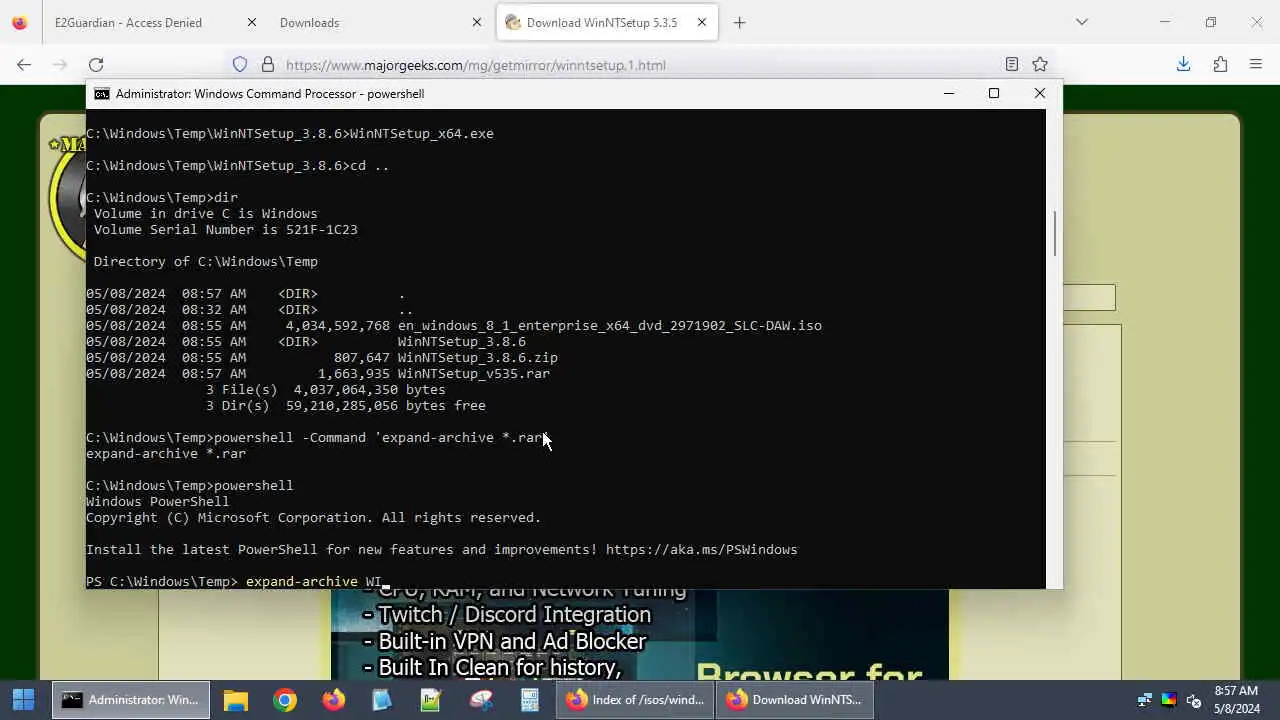Screen dimensions: 1280x720
Task: Click the PowerShell expand-archive prompt line
Action: (235, 581)
